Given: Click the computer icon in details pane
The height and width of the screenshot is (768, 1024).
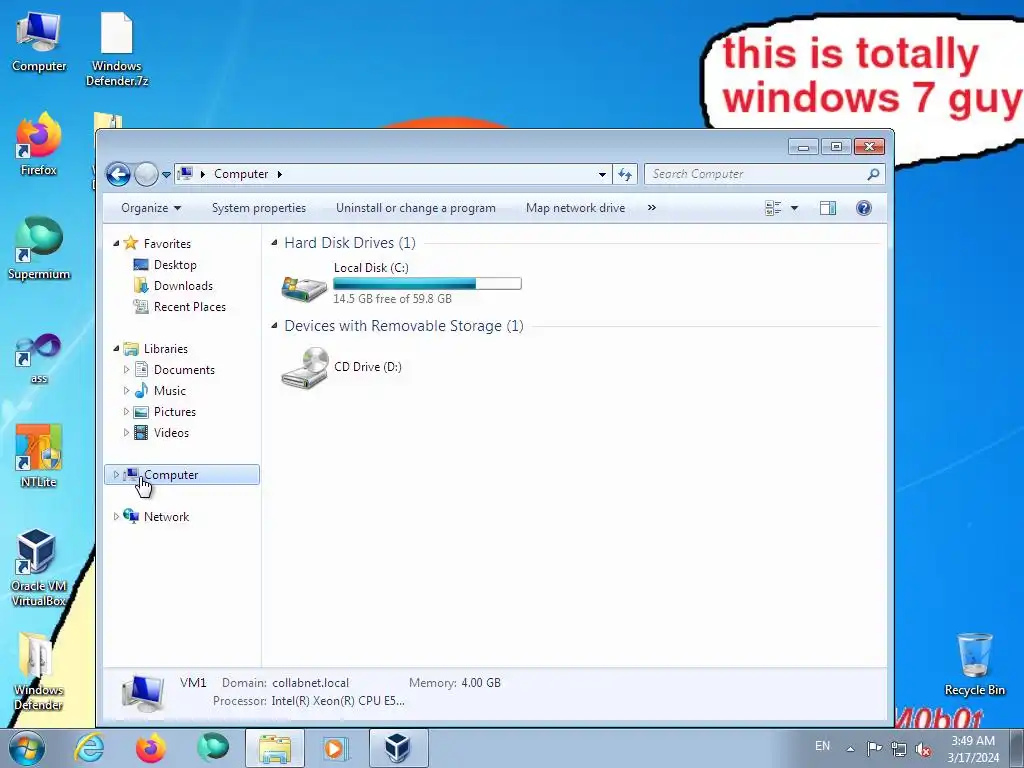Looking at the screenshot, I should 143,693.
